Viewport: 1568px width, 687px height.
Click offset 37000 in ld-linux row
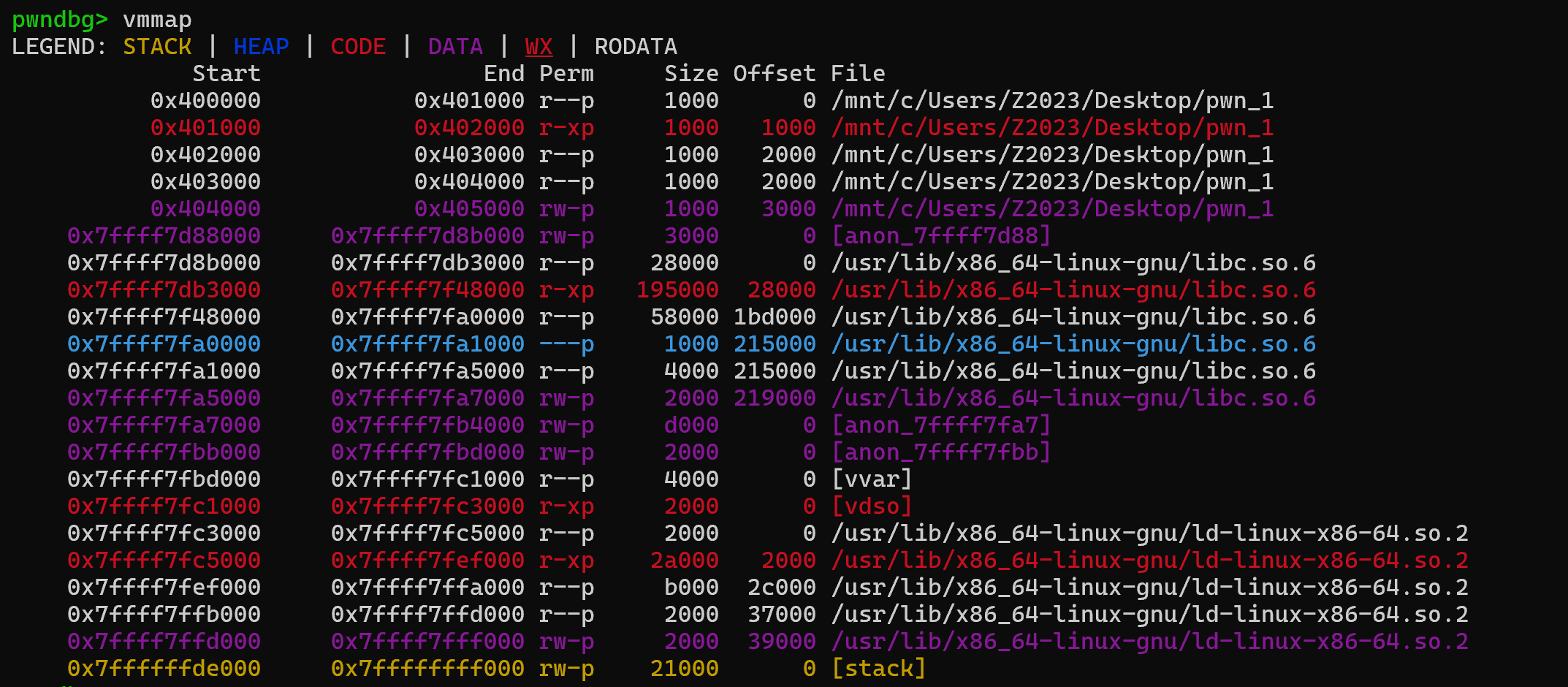click(x=782, y=615)
